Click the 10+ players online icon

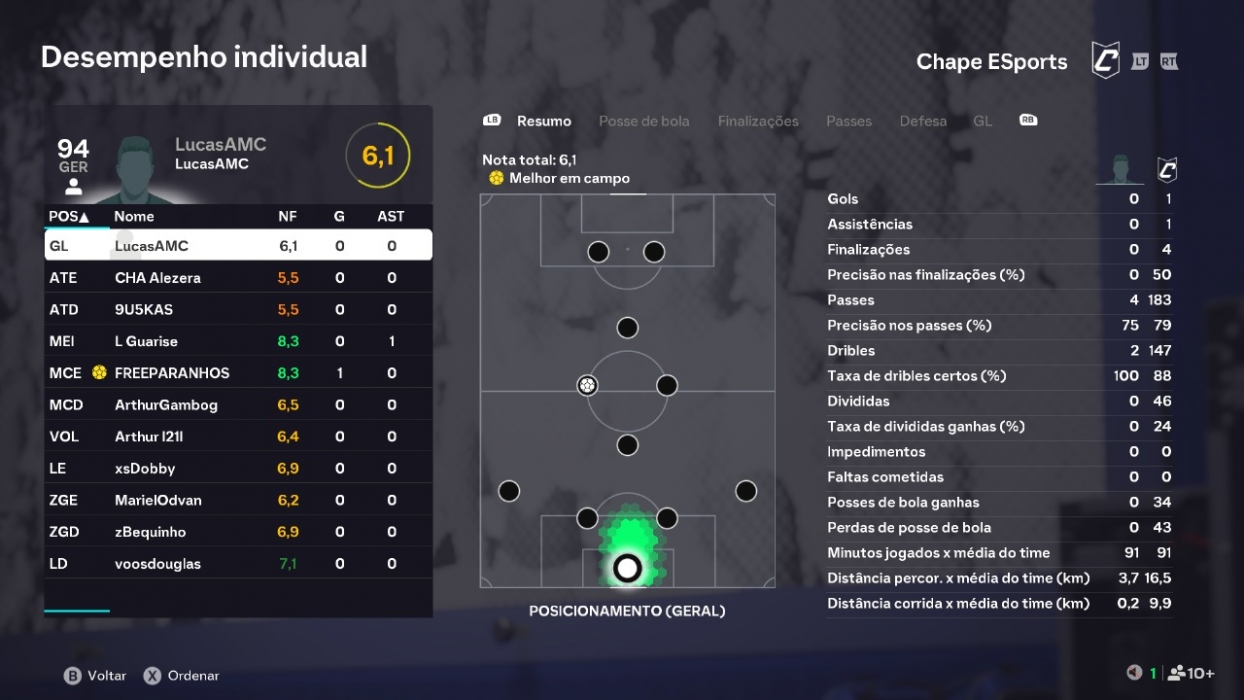point(1174,675)
